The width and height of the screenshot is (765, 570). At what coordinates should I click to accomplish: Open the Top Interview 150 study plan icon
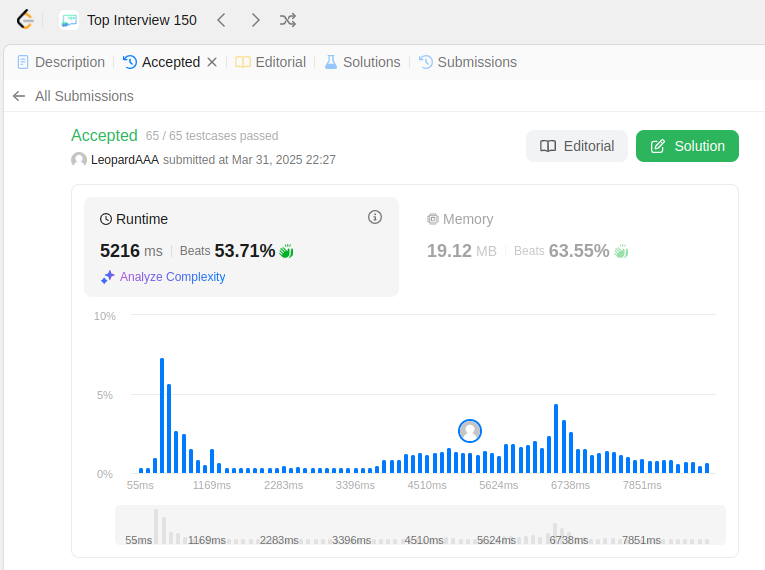pyautogui.click(x=69, y=20)
